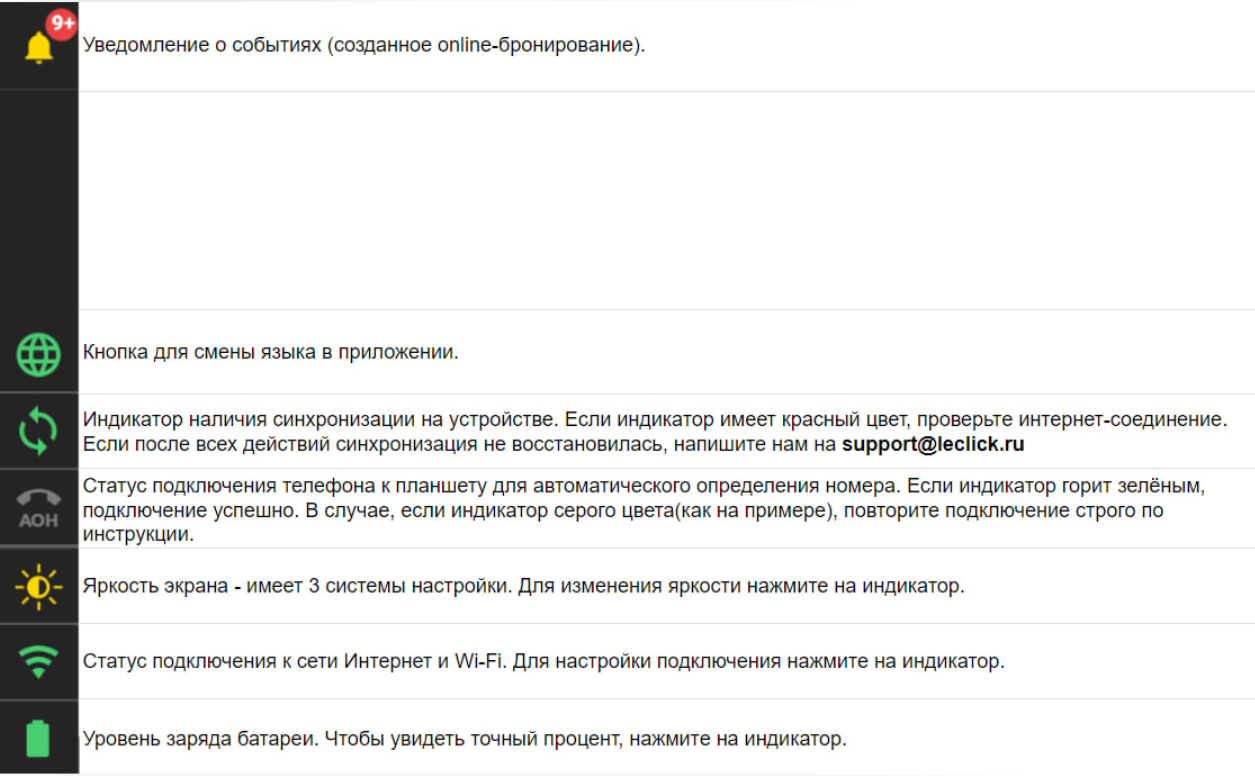Click the support@leclick.ru email address

933,444
